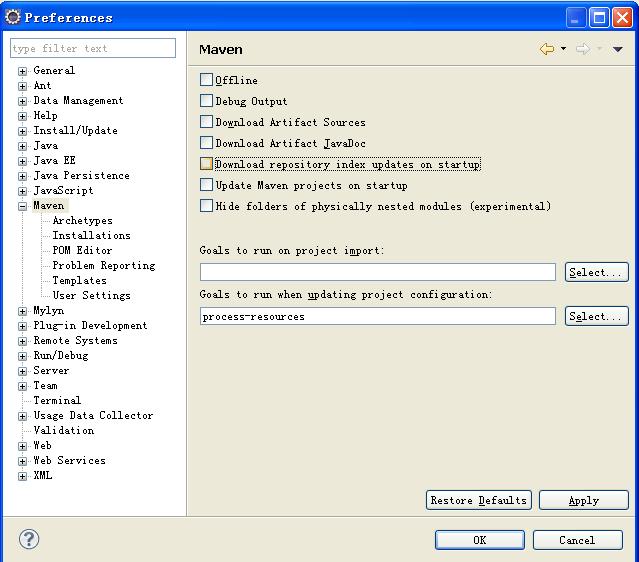Screen dimensions: 639x562
Task: Enable Update Maven projects on startup
Action: (206, 185)
